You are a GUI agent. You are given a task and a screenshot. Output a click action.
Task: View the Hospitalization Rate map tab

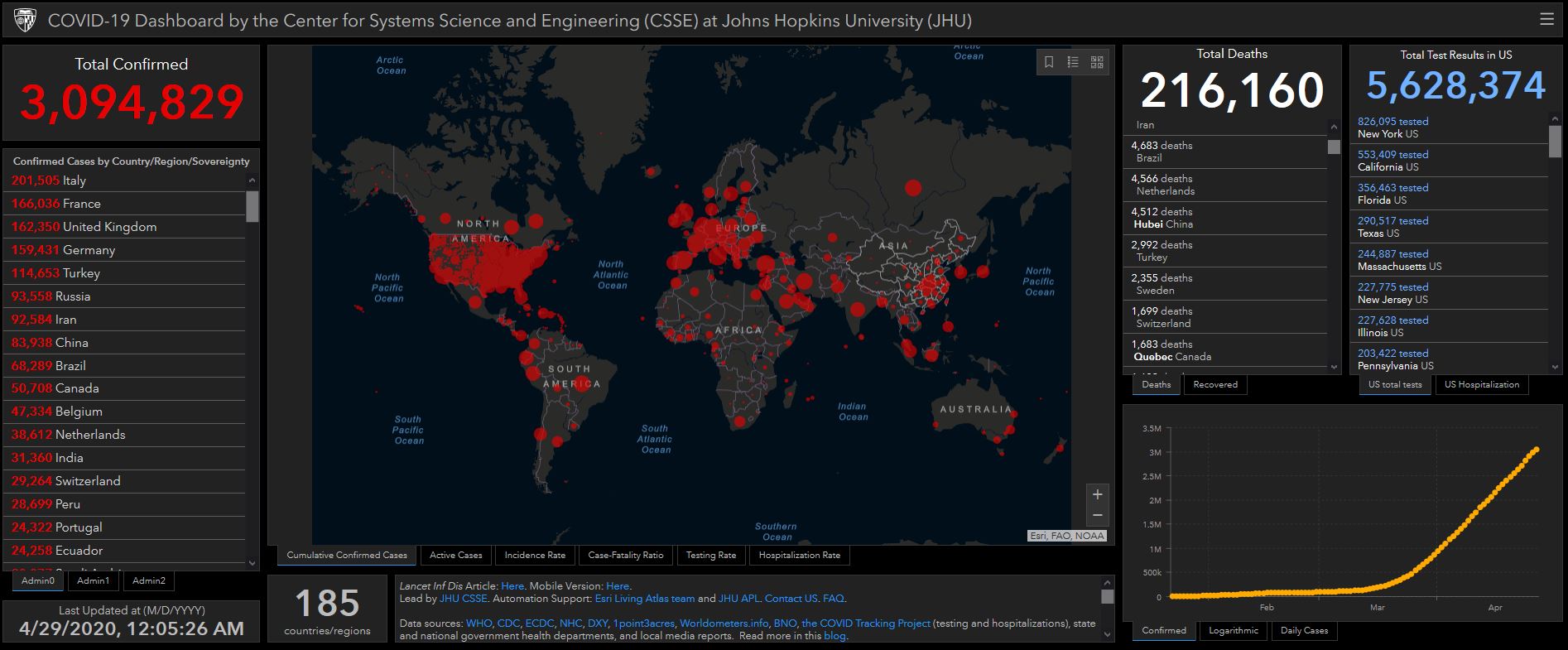pyautogui.click(x=800, y=555)
